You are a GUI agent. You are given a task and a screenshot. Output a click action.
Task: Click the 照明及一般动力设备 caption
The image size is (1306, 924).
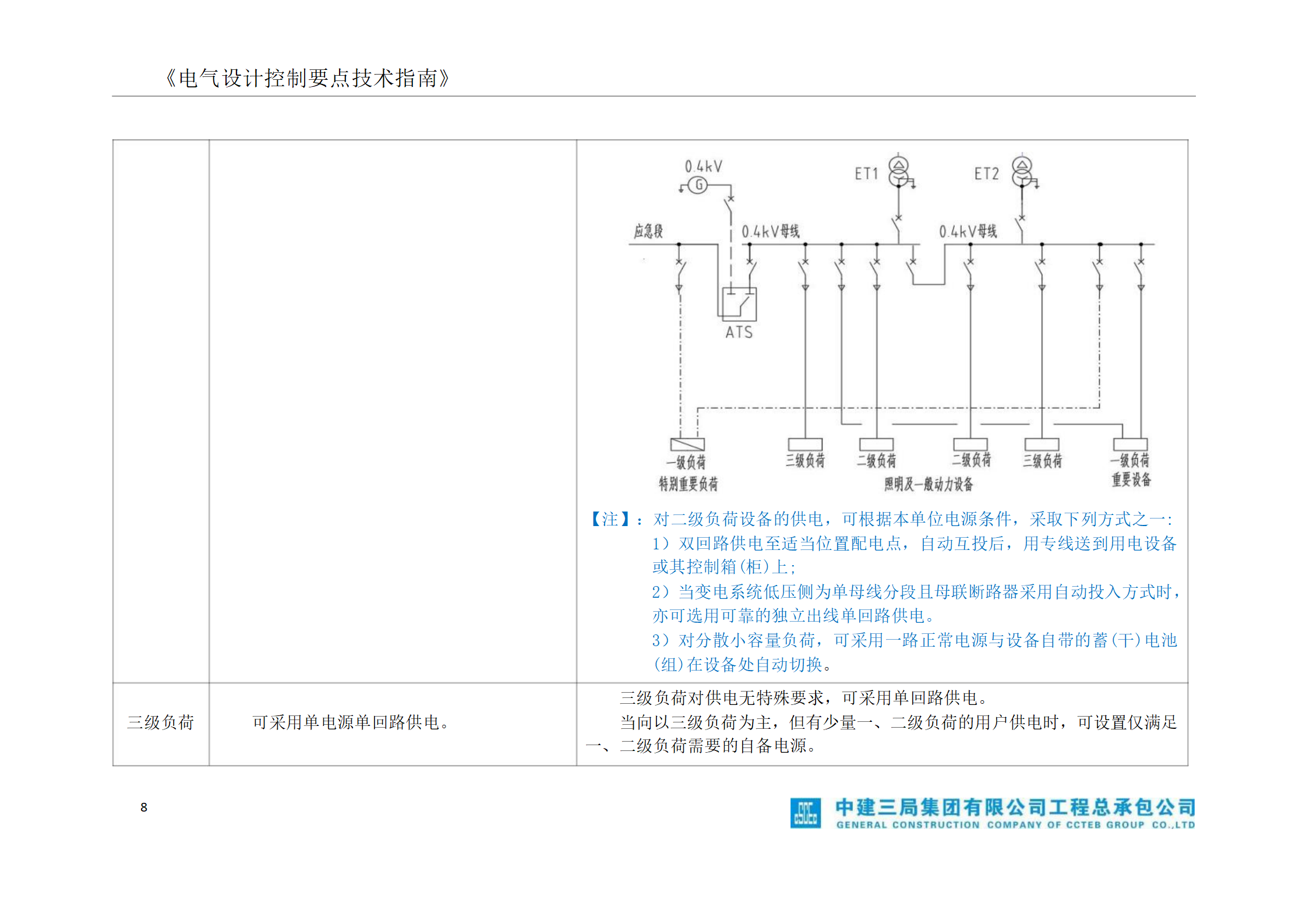[929, 484]
